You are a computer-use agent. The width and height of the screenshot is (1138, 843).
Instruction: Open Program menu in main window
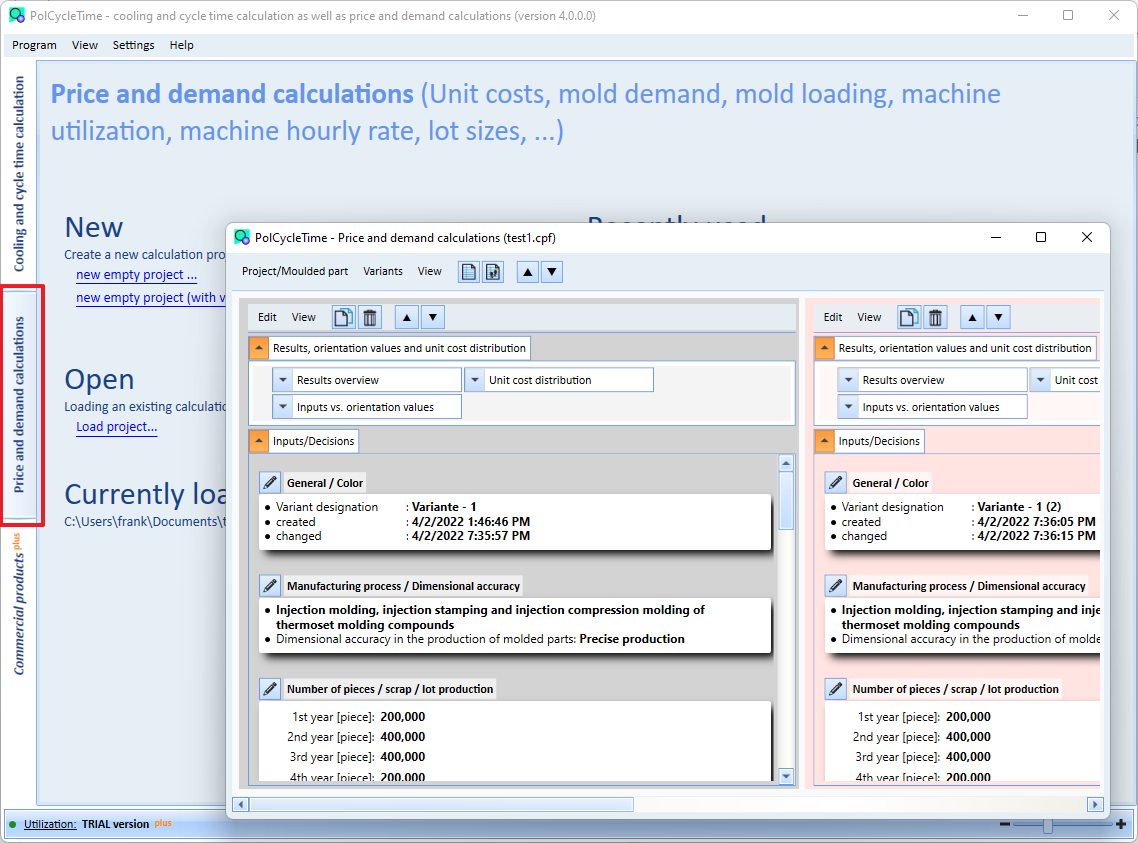tap(34, 45)
